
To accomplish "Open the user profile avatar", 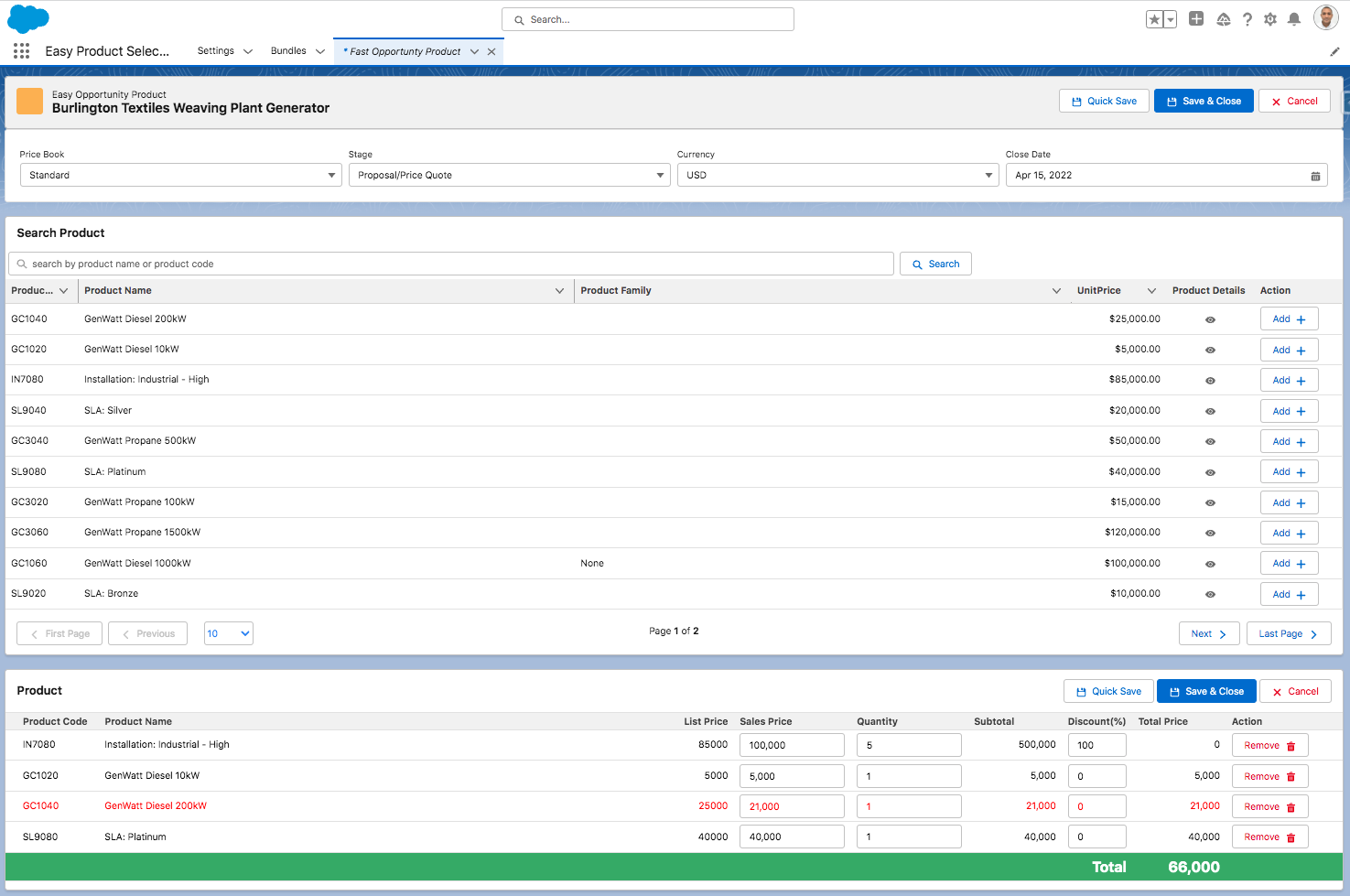I will (x=1326, y=17).
